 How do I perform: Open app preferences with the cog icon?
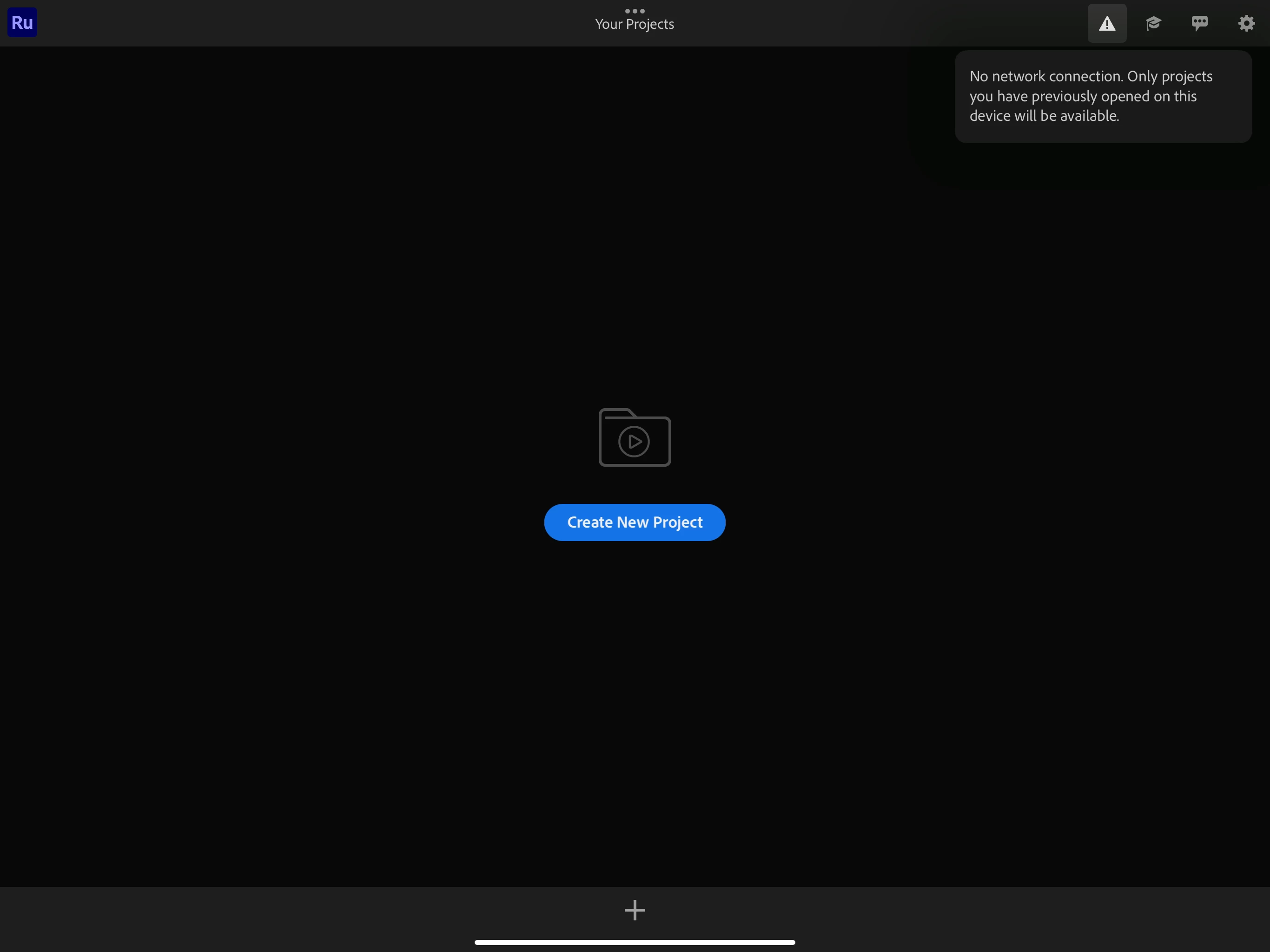(x=1246, y=24)
